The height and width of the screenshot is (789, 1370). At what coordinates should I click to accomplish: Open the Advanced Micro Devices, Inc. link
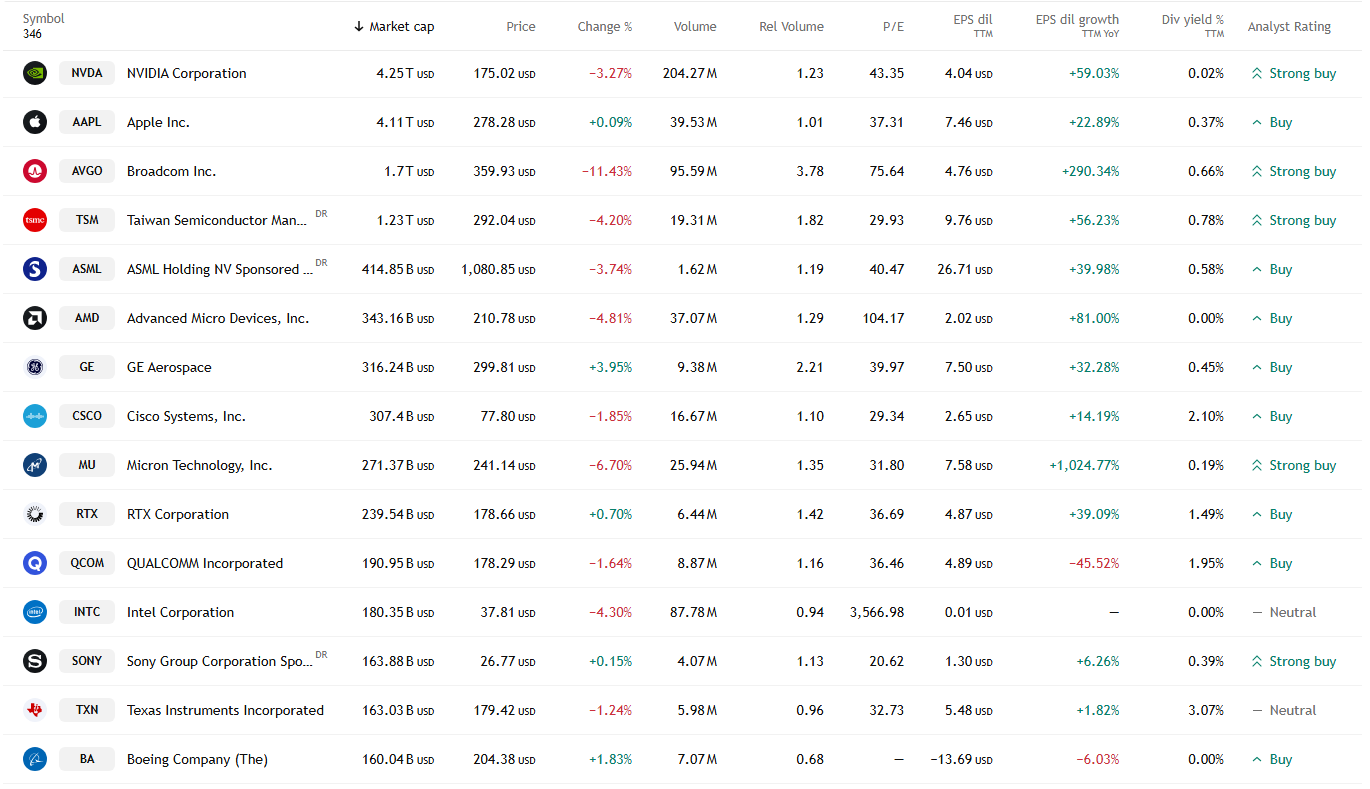(218, 318)
